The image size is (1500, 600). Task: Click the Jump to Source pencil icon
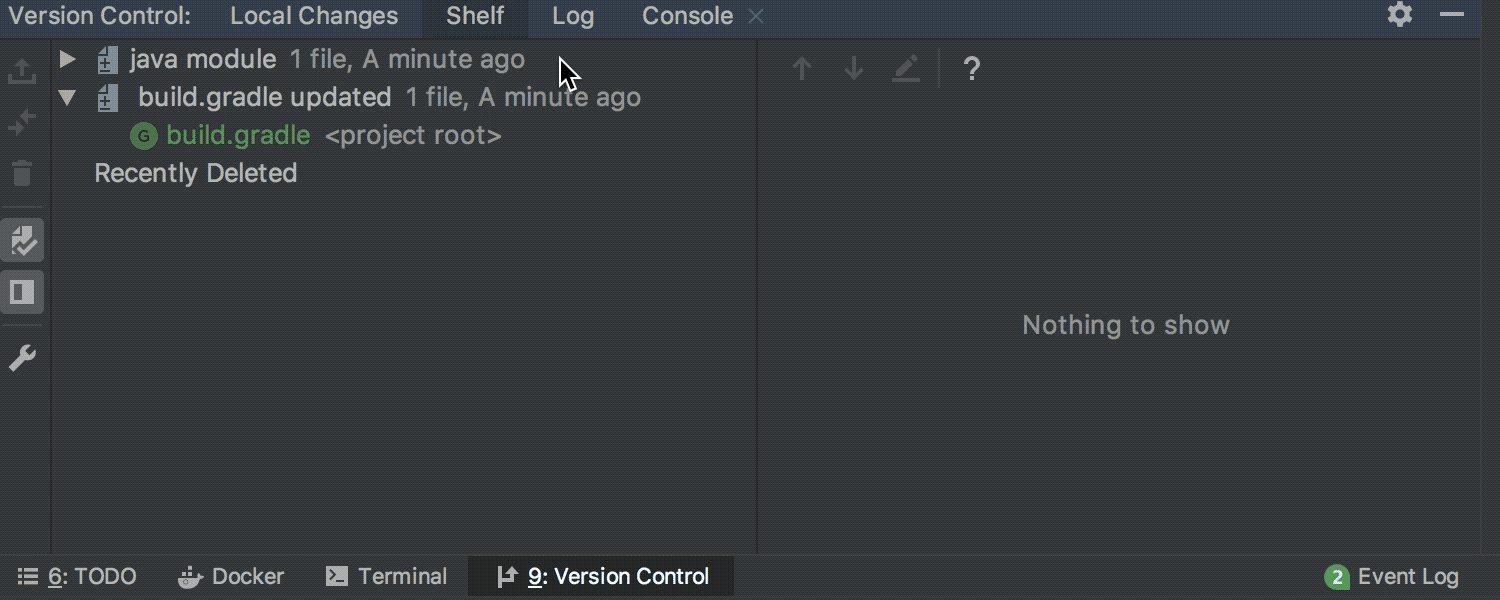pyautogui.click(x=906, y=69)
